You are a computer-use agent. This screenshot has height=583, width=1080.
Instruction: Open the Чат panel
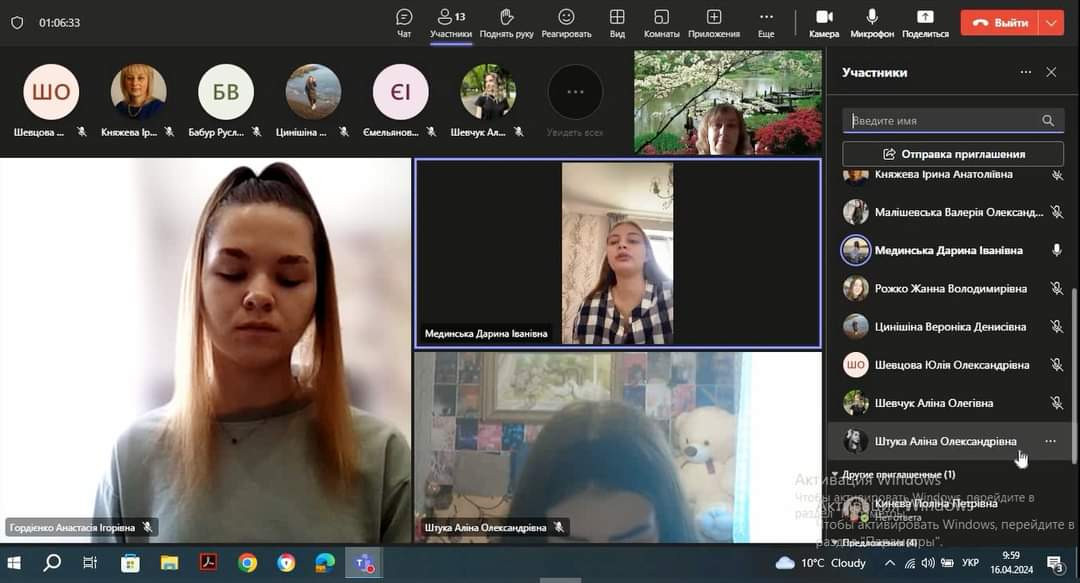(404, 23)
